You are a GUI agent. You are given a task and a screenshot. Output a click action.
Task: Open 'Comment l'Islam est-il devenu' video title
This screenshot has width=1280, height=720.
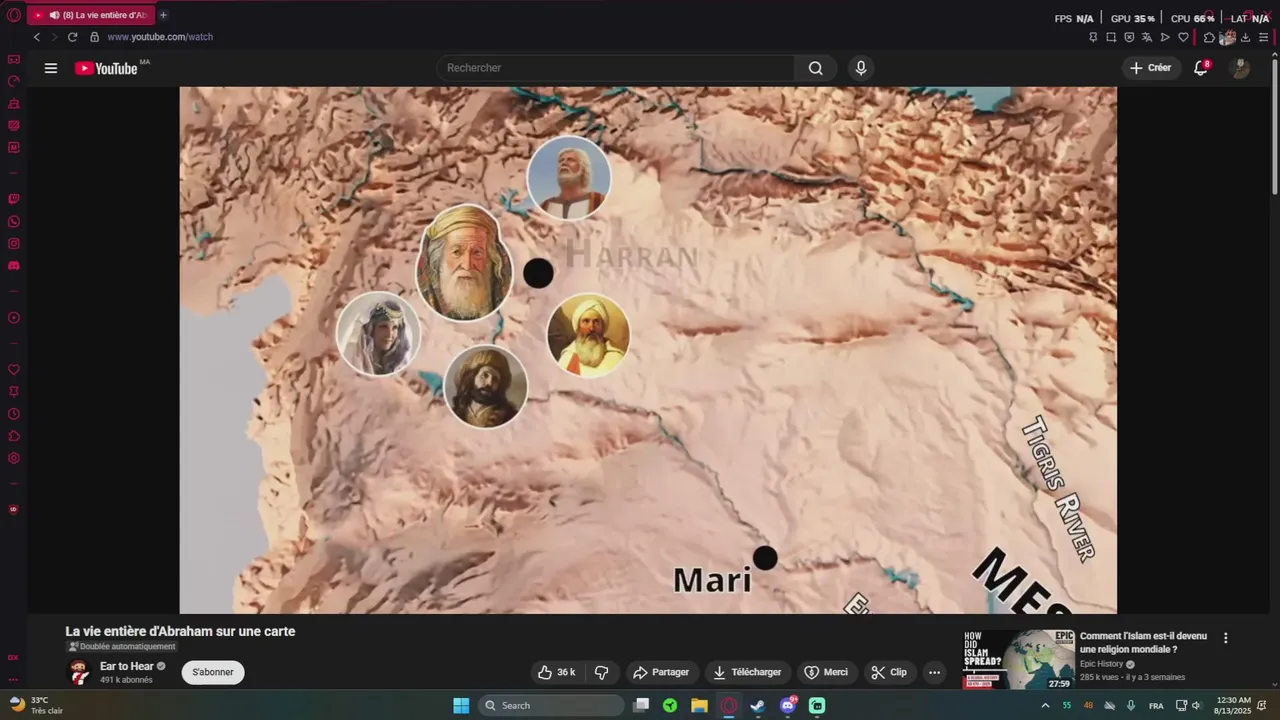point(1143,642)
